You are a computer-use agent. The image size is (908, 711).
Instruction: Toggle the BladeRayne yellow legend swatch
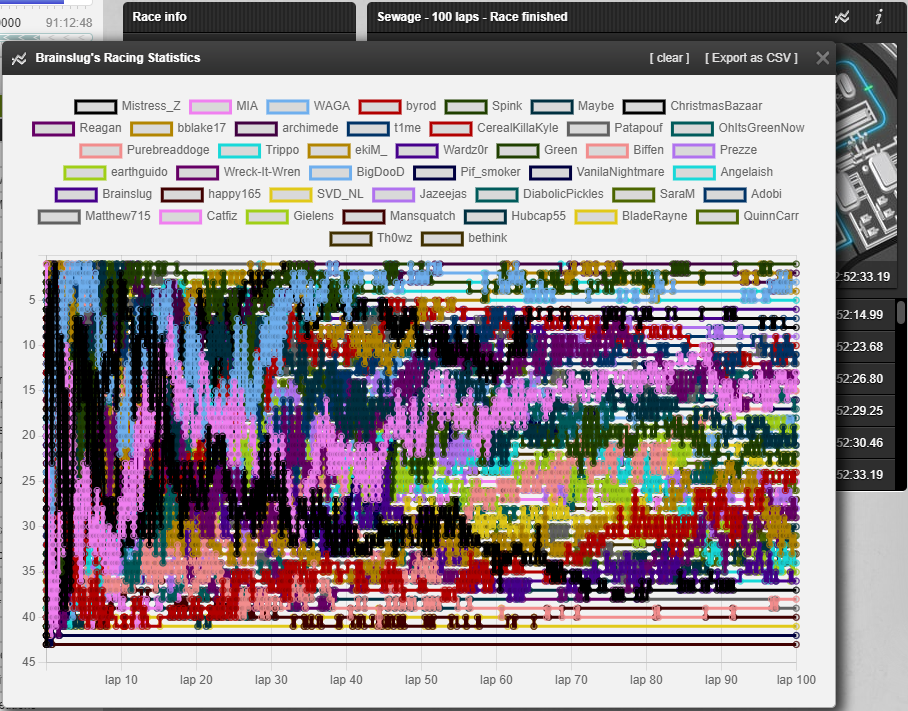click(x=596, y=217)
